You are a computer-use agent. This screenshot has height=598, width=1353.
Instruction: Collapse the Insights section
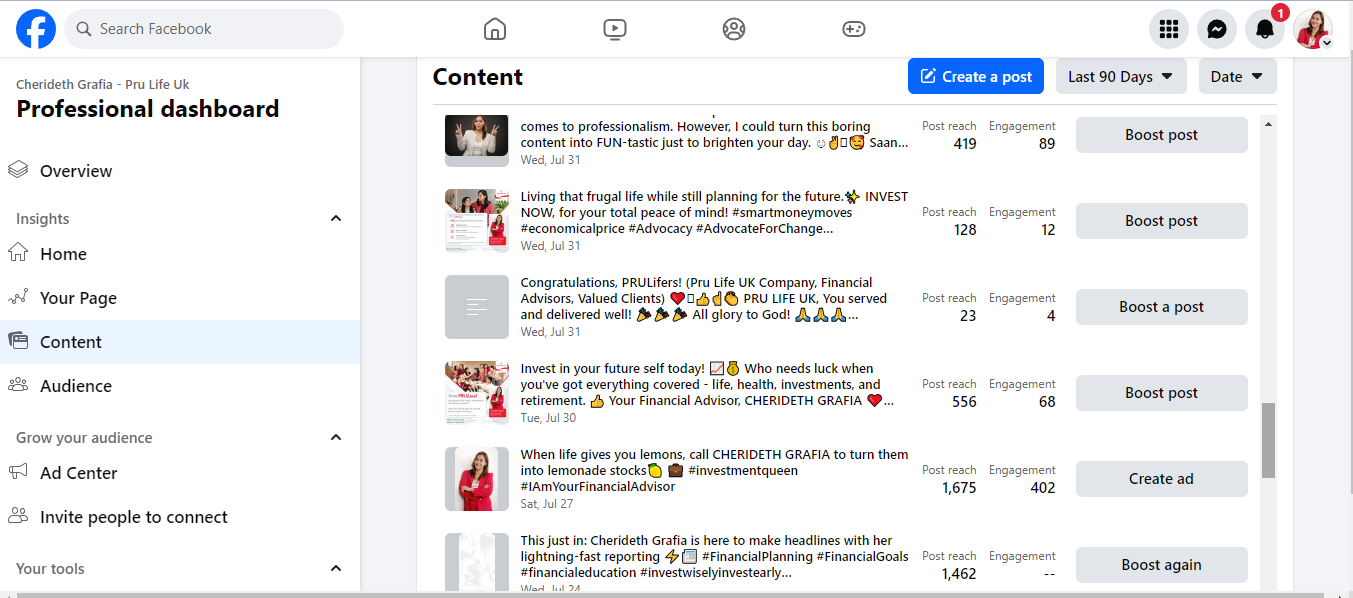pos(336,219)
